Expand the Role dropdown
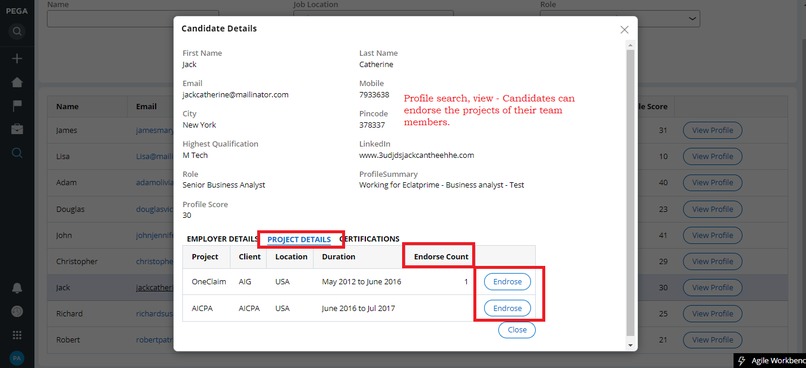The width and height of the screenshot is (806, 368). 692,19
